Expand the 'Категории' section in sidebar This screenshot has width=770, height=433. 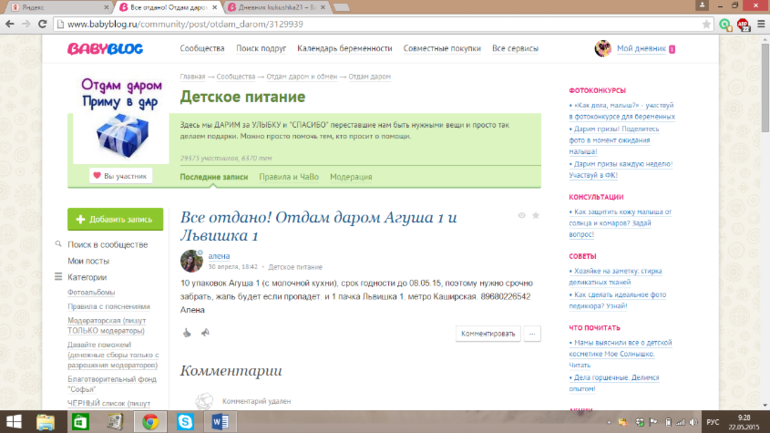click(87, 277)
